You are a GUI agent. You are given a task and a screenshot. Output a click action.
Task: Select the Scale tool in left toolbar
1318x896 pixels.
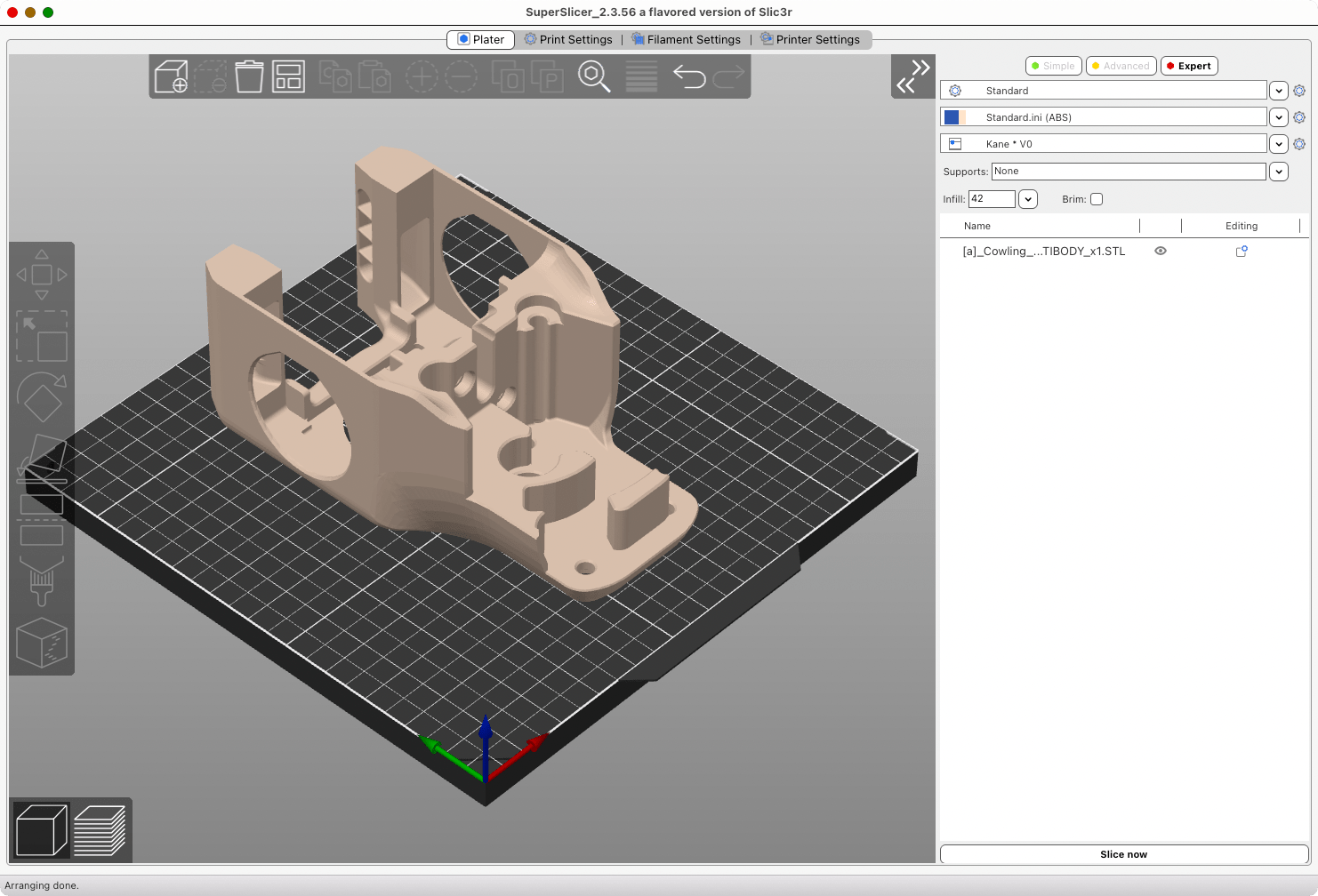click(x=42, y=336)
